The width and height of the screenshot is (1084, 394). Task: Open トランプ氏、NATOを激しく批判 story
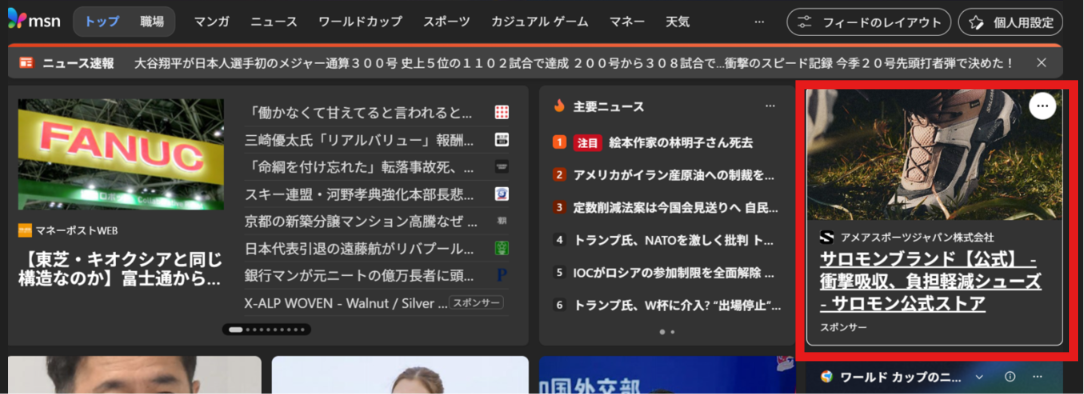(x=674, y=240)
